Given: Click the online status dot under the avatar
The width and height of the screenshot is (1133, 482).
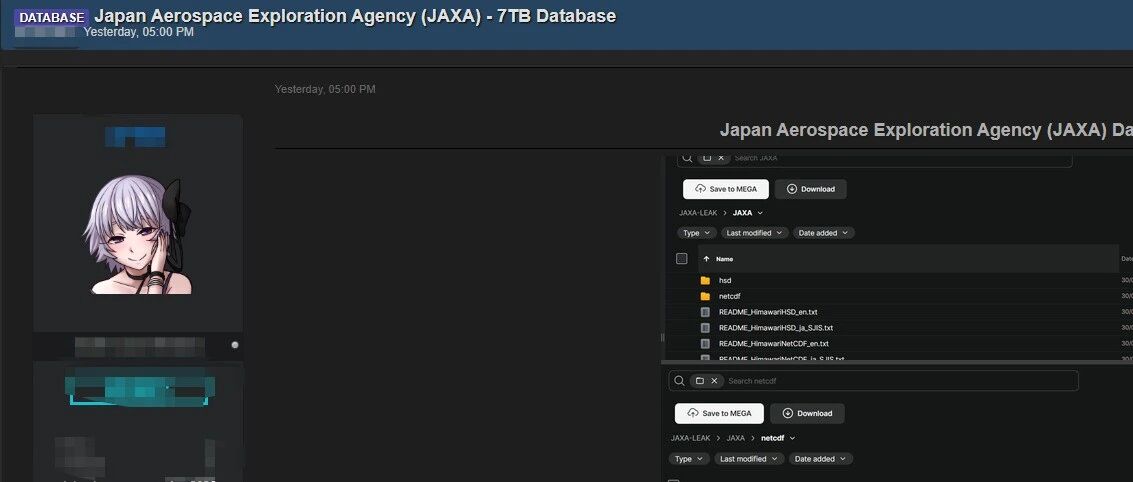Looking at the screenshot, I should [x=235, y=345].
